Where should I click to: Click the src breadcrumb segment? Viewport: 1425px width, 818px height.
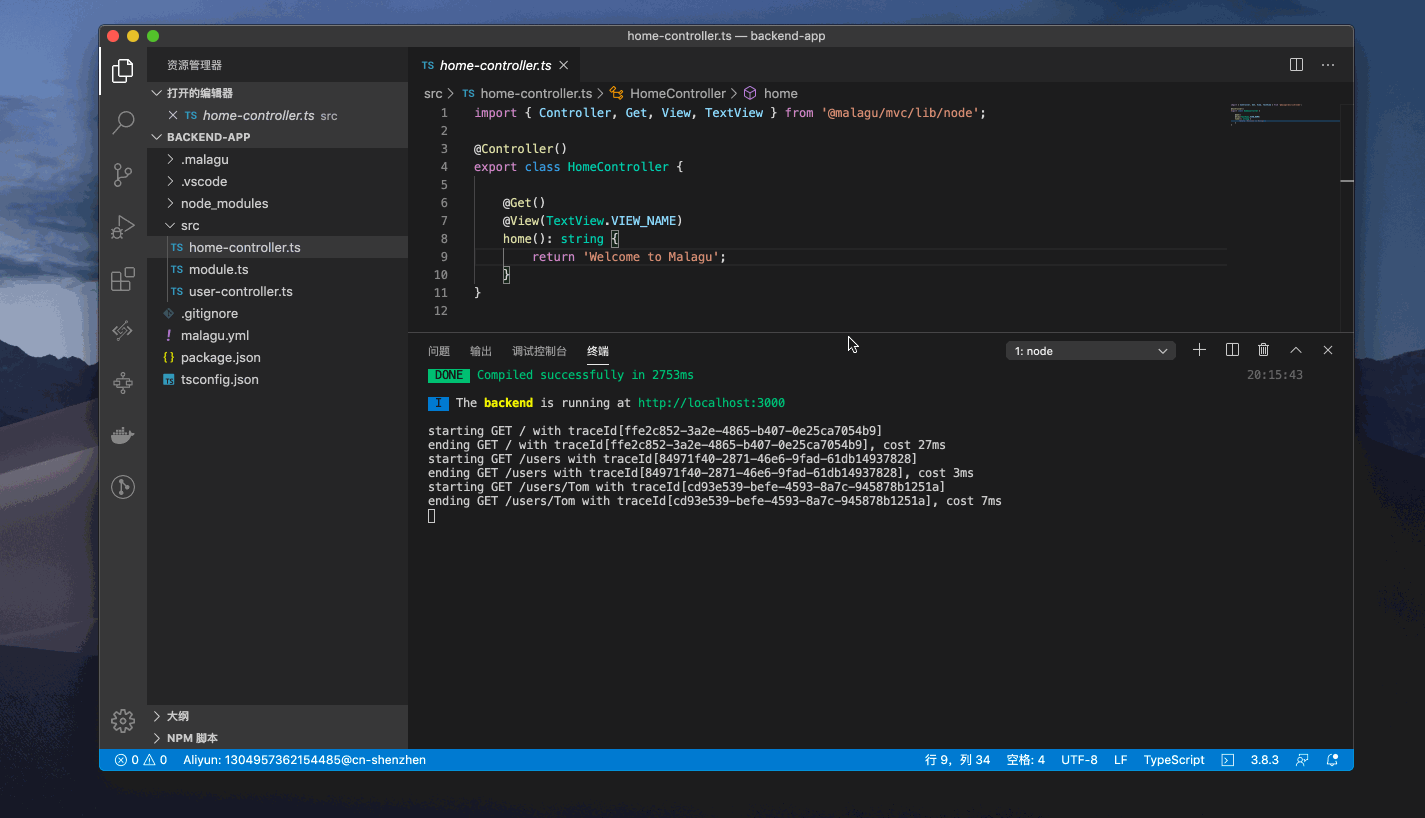(433, 93)
